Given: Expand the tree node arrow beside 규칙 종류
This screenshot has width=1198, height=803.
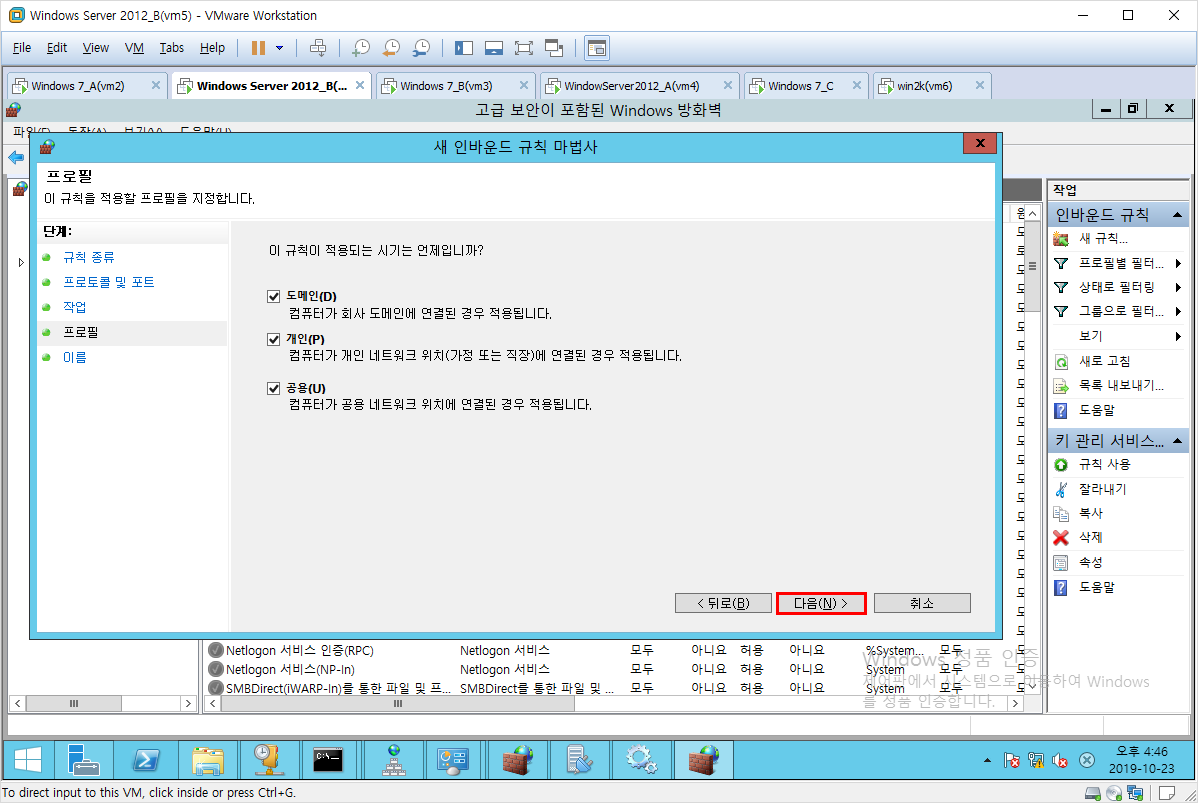Looking at the screenshot, I should coord(21,262).
